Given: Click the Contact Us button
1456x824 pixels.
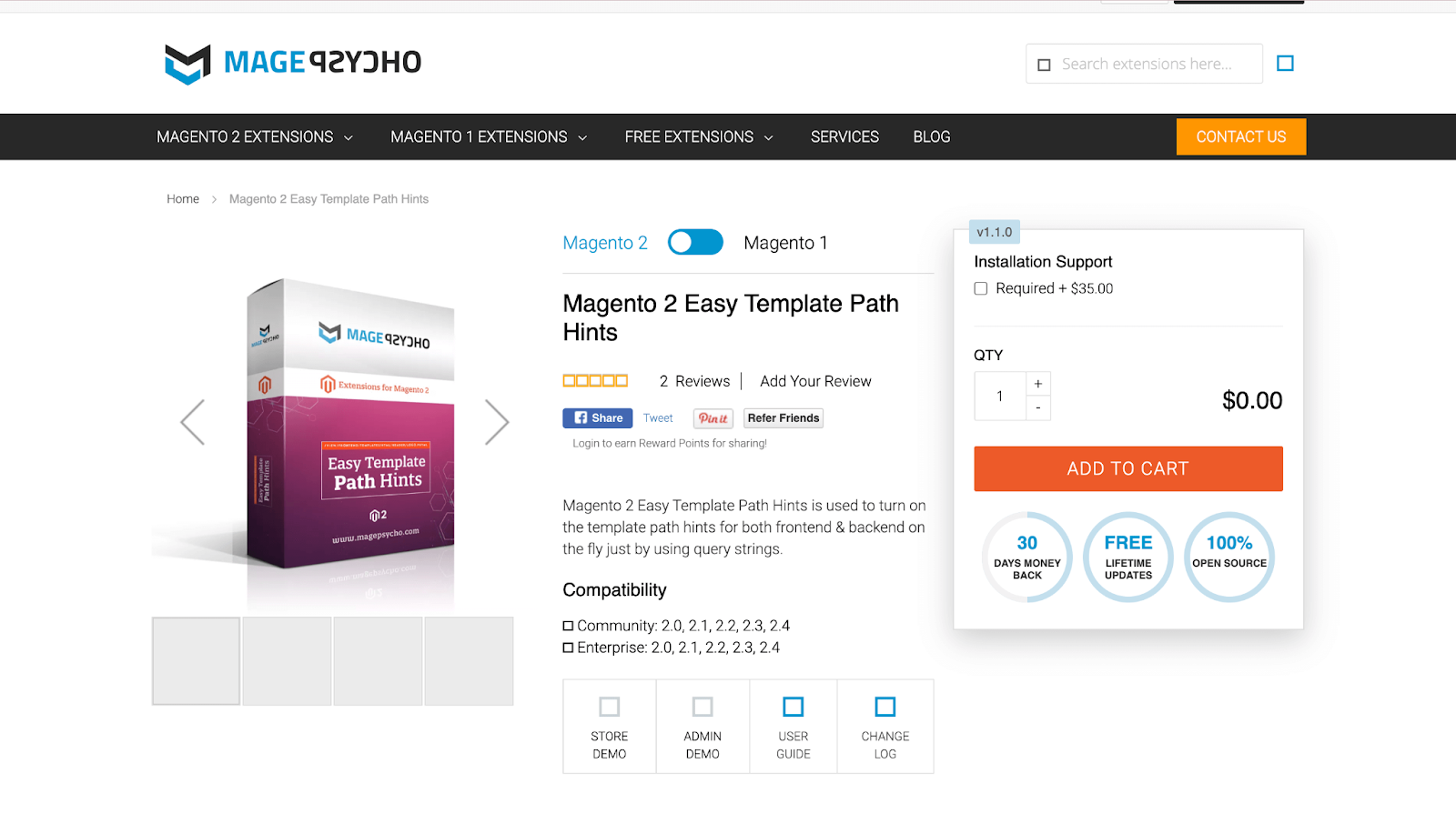Looking at the screenshot, I should 1241,136.
